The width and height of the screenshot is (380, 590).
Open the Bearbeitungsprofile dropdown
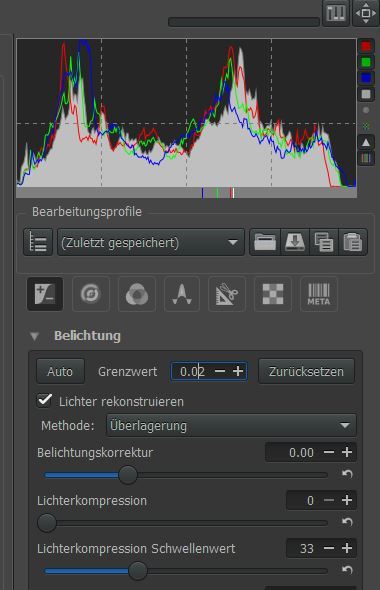[x=151, y=242]
